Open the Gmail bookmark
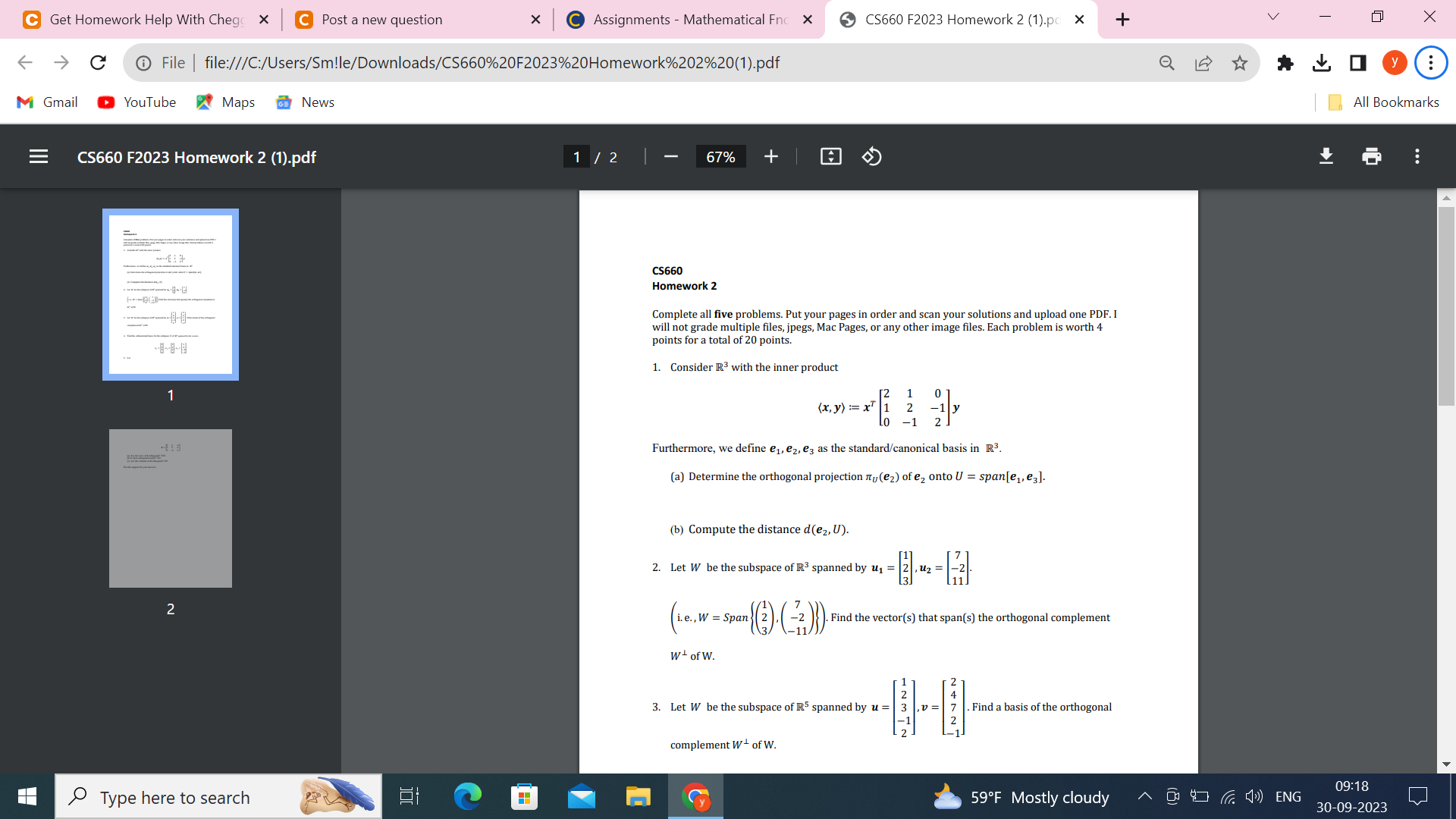This screenshot has width=1456, height=819. coord(47,102)
